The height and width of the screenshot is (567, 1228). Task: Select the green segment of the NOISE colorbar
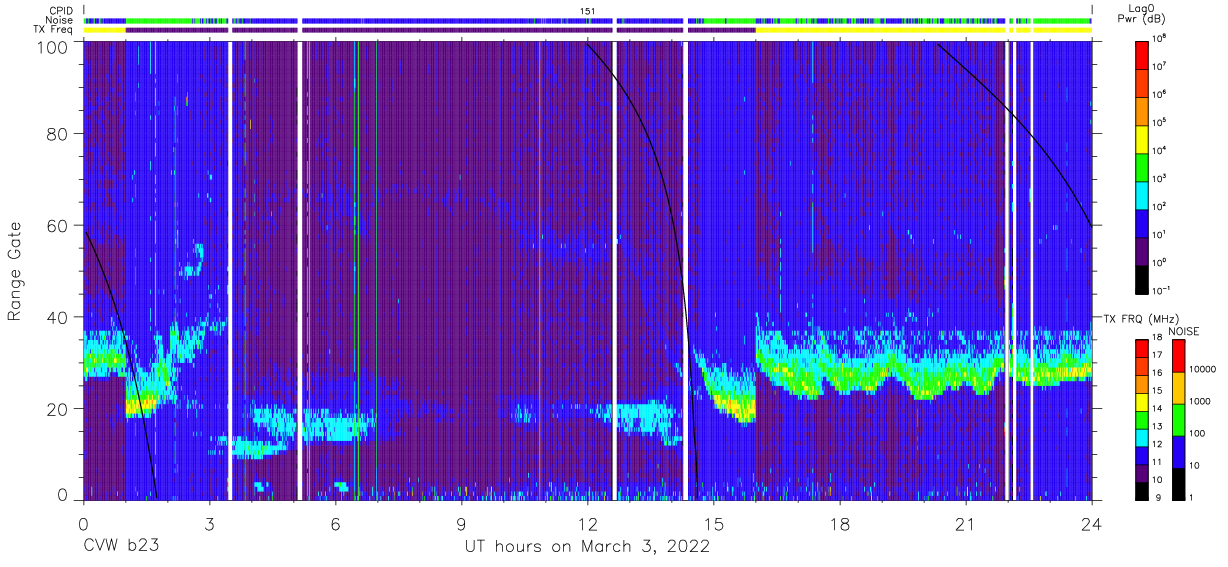pyautogui.click(x=1179, y=419)
